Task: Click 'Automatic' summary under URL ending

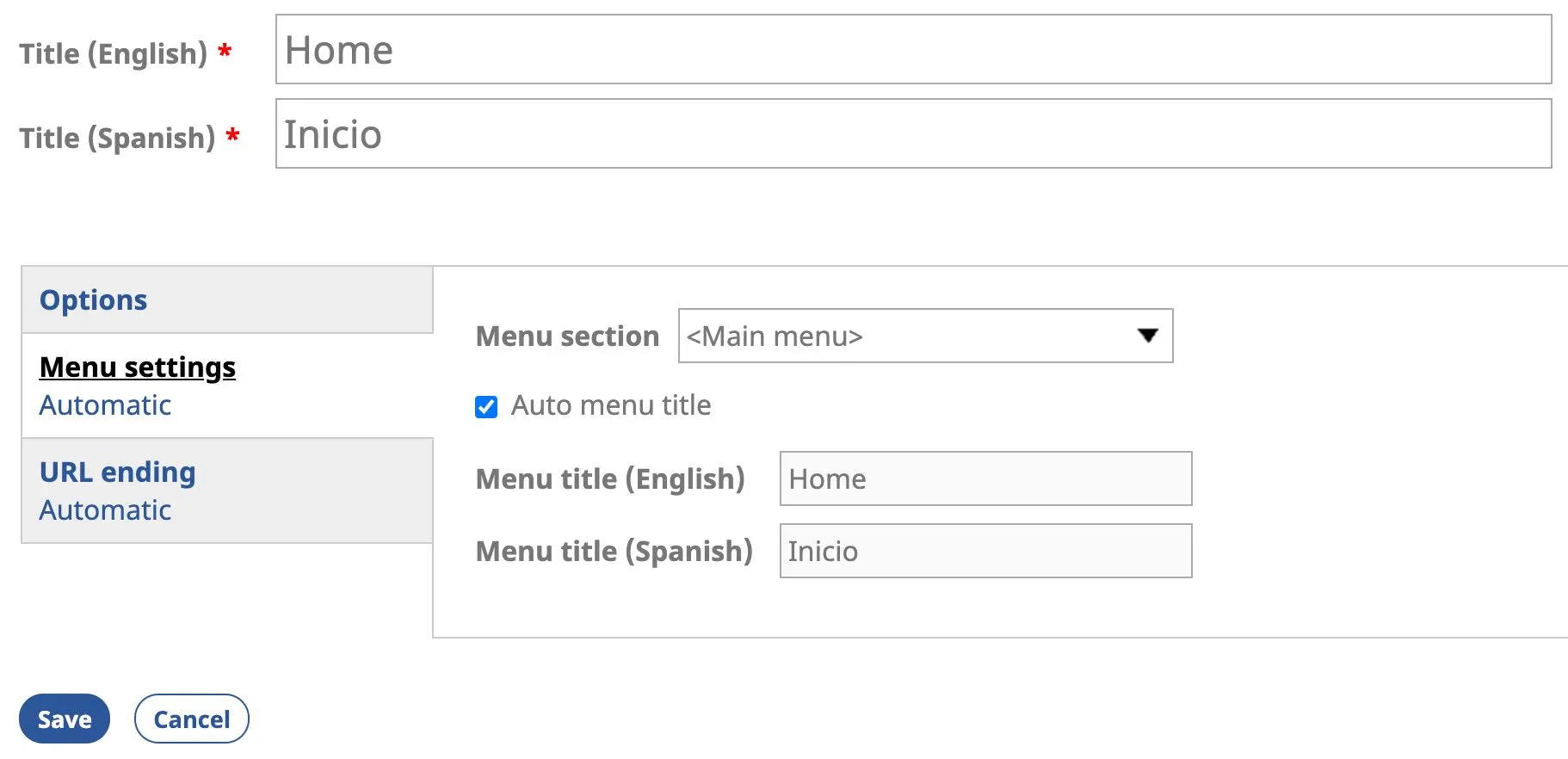Action: 105,510
